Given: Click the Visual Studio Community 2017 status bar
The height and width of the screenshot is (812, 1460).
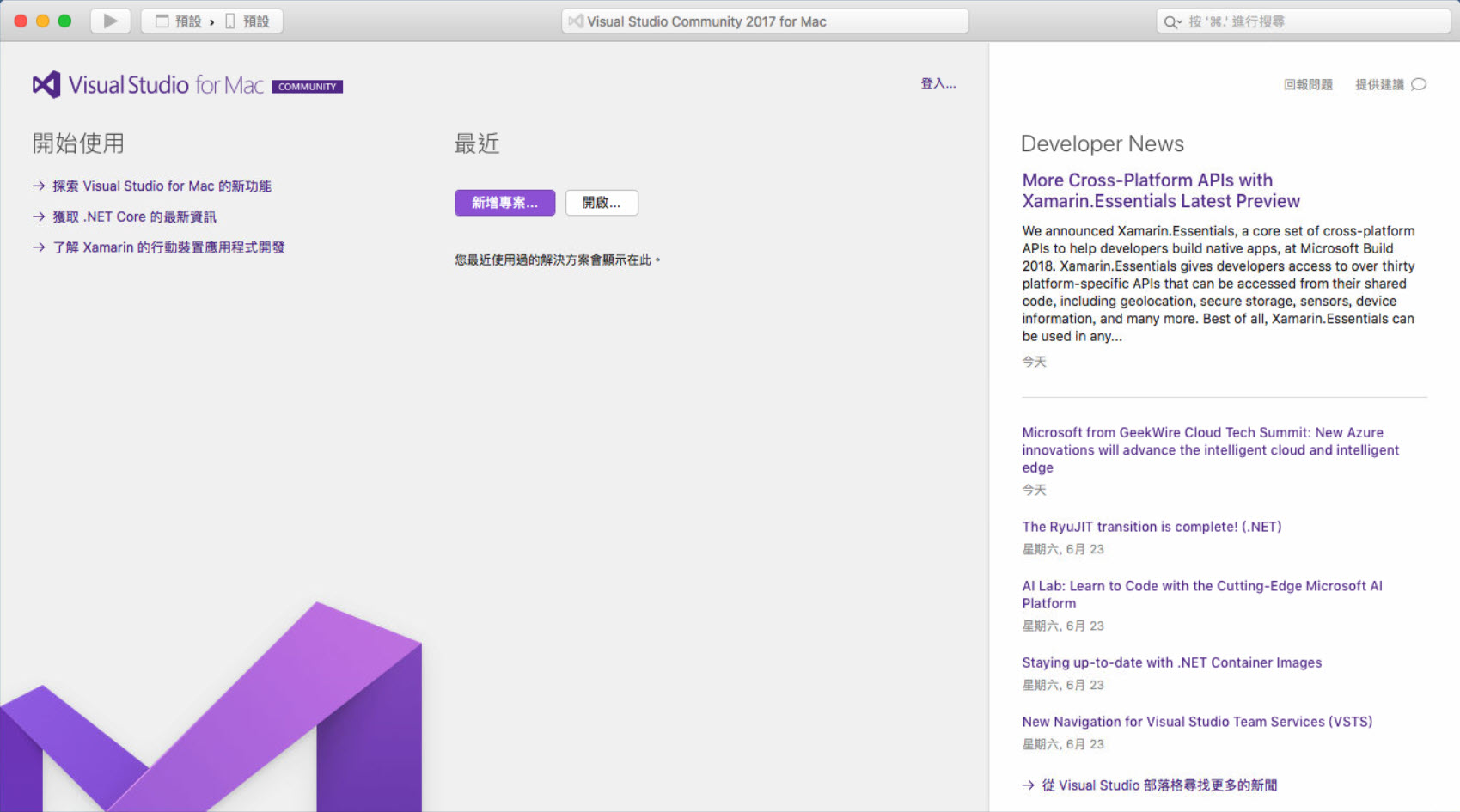Looking at the screenshot, I should [x=765, y=21].
